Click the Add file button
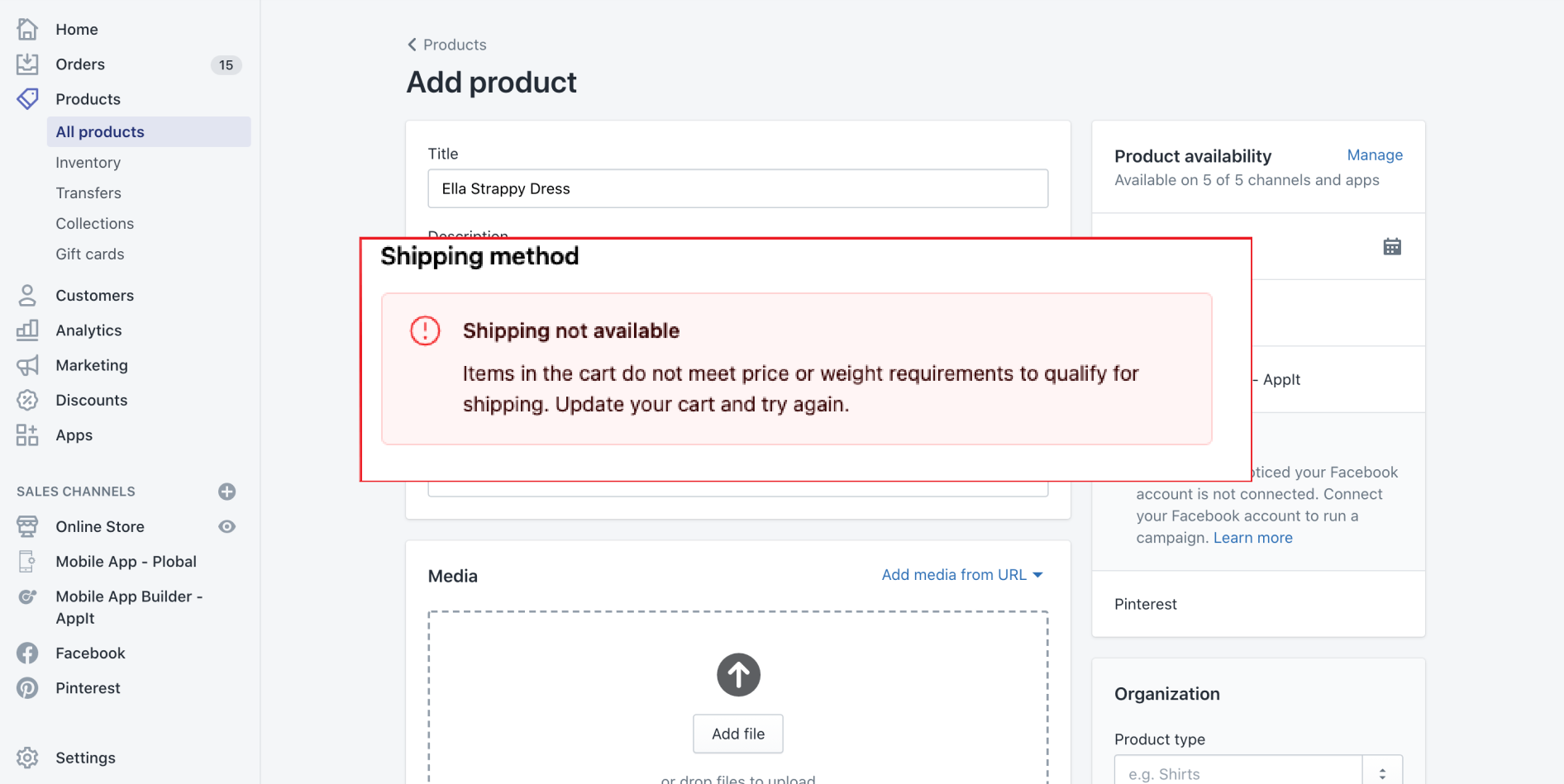1564x784 pixels. tap(737, 734)
